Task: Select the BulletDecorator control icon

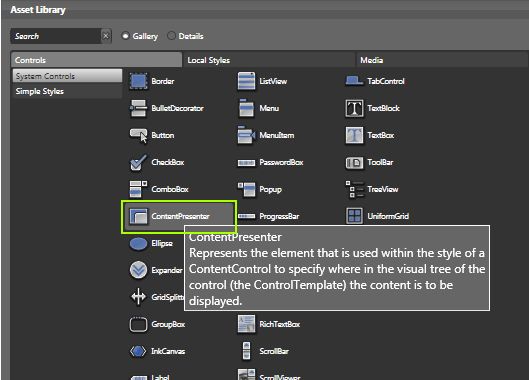Action: (x=138, y=108)
